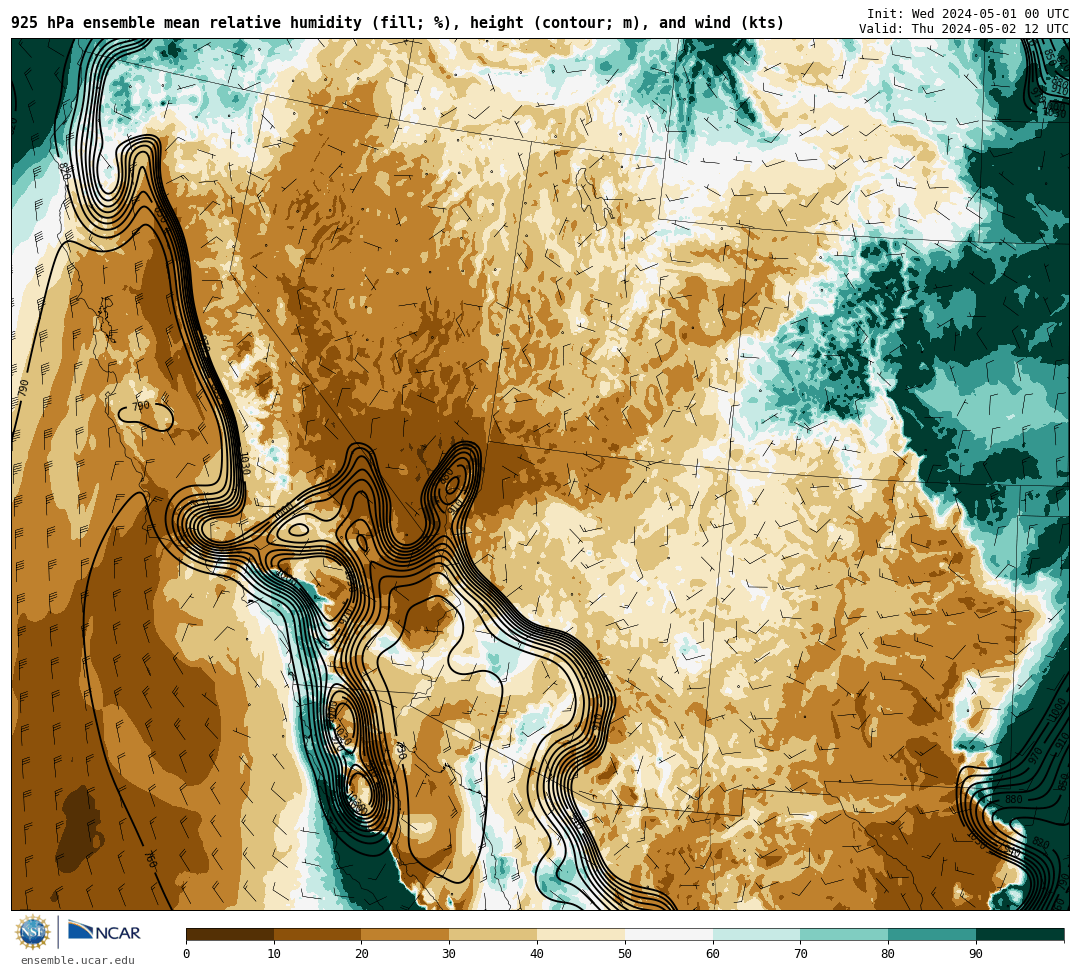Click the 0-10 darkest brown colorbar segment

pos(230,934)
